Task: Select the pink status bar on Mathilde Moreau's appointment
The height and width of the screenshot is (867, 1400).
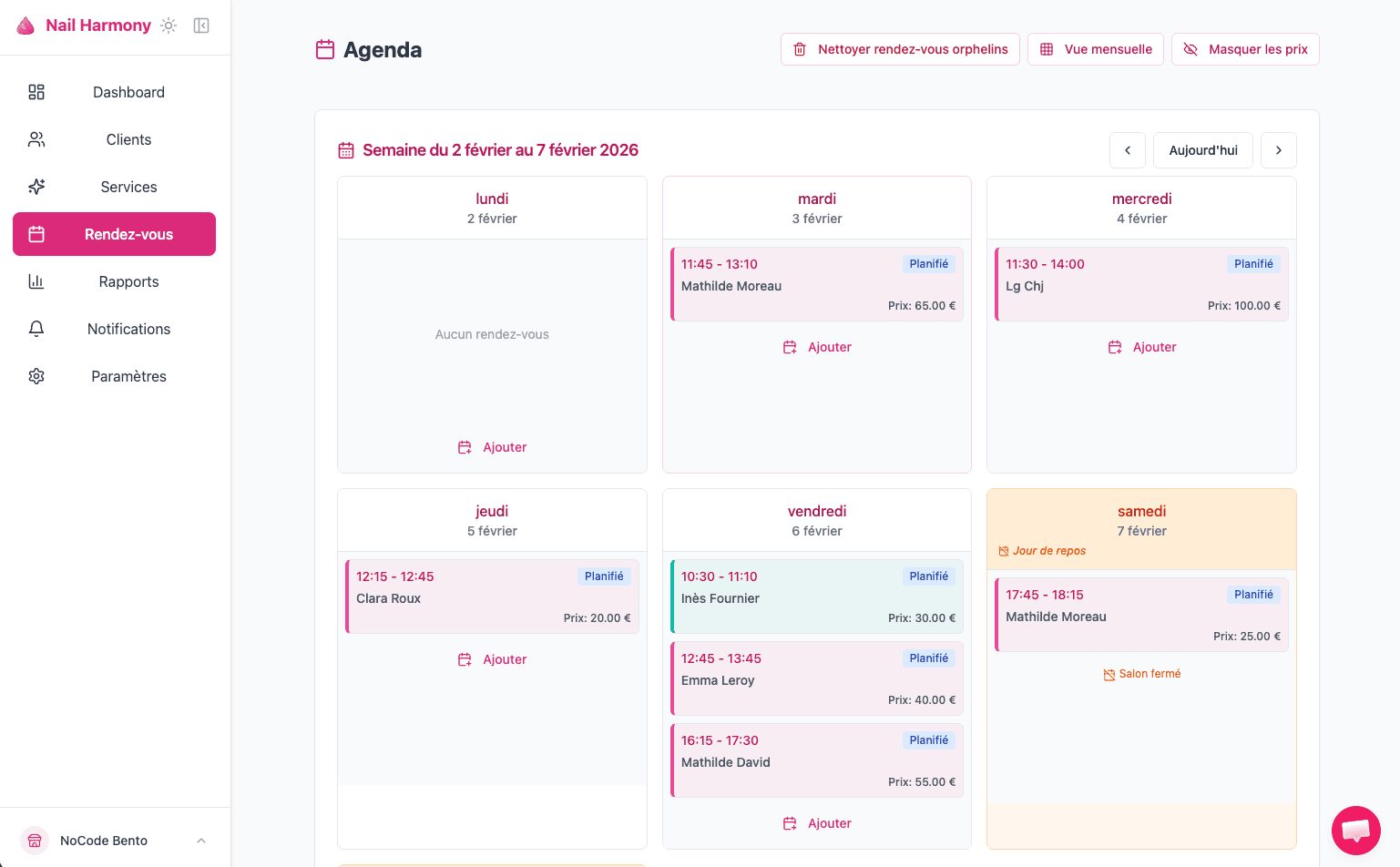Action: 674,283
